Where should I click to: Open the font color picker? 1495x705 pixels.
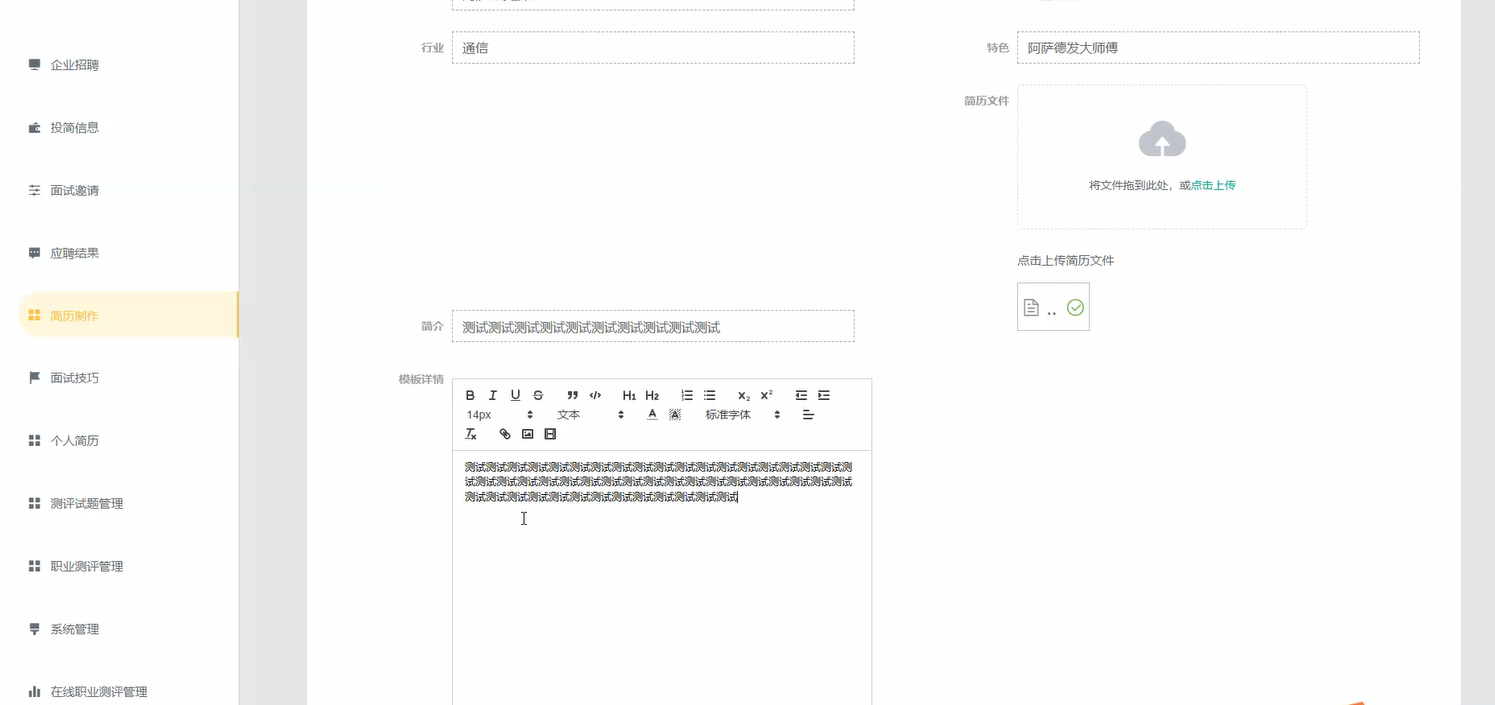[x=651, y=414]
